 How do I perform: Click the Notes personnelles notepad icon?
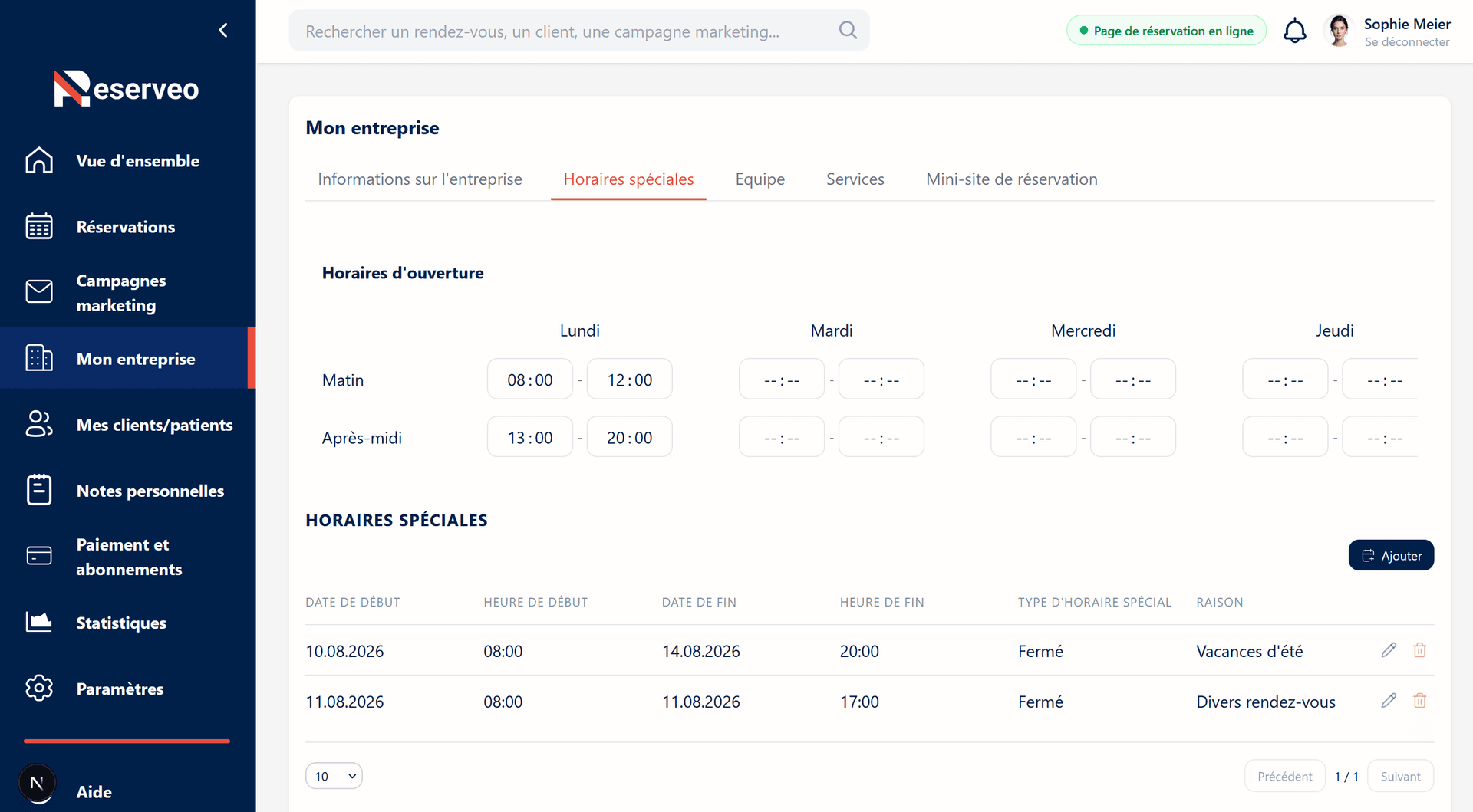(x=39, y=490)
